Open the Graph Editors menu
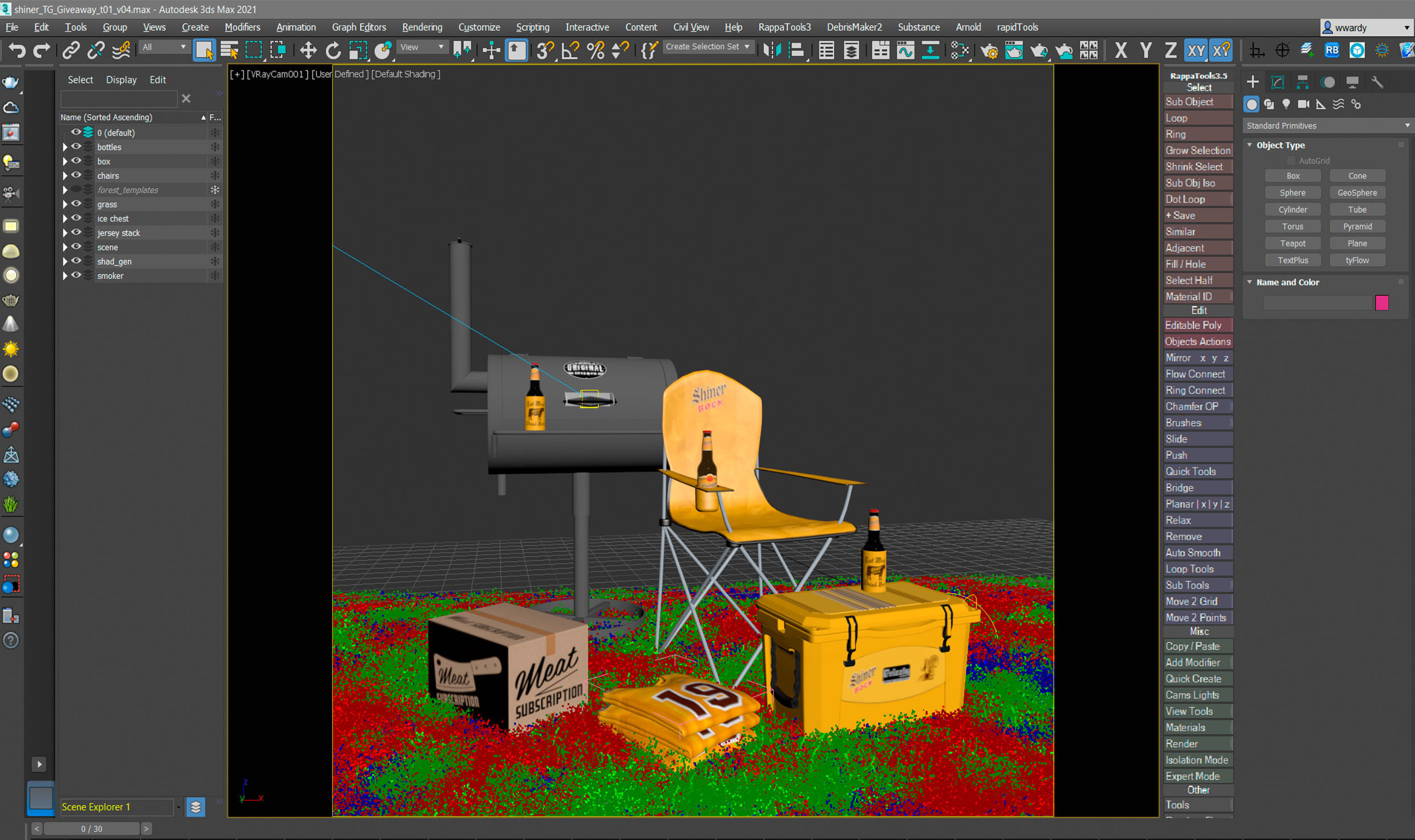Screen dimensions: 1415x840 (359, 27)
